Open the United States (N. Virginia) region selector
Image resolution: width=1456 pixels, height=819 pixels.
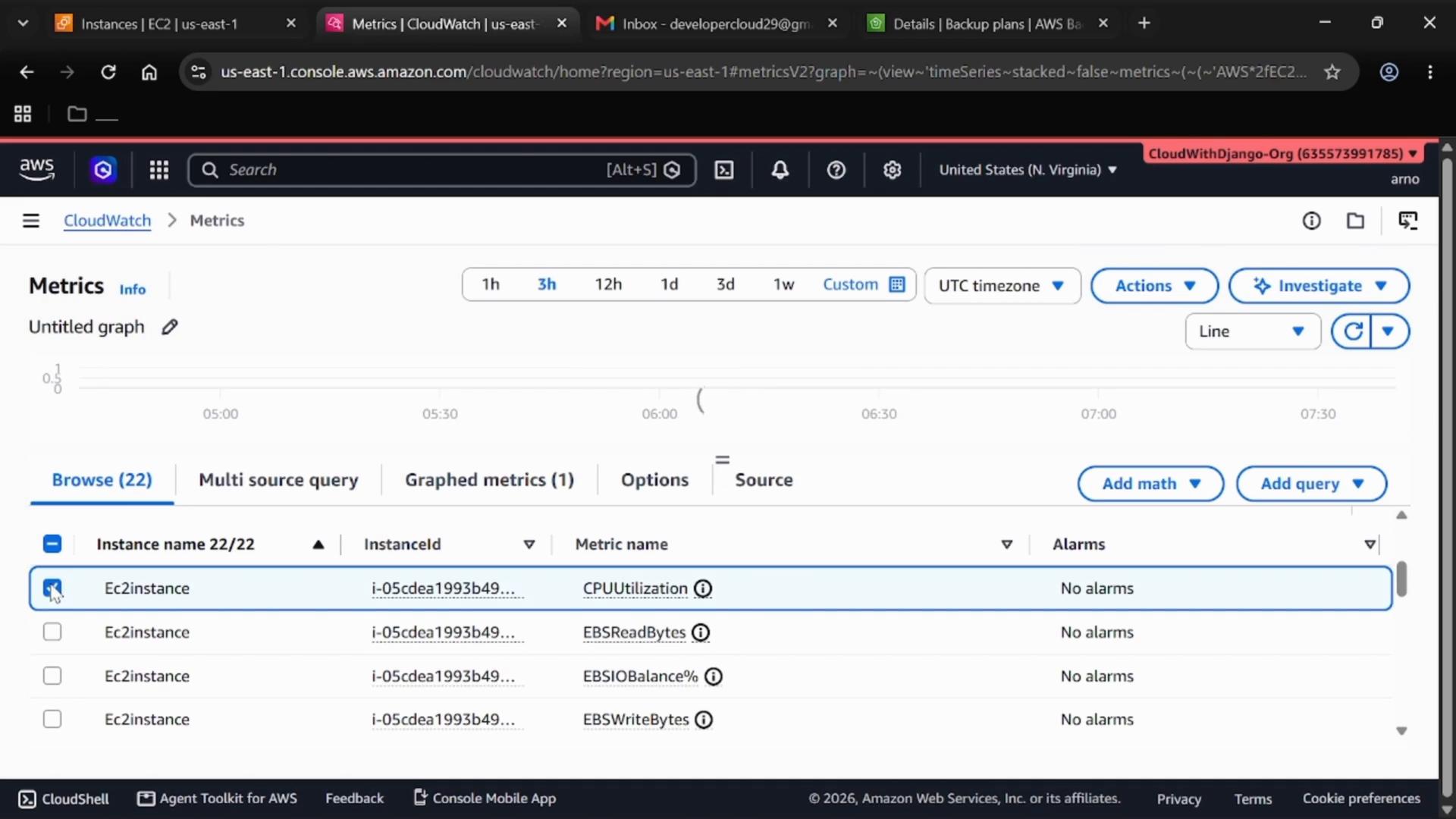(1028, 170)
